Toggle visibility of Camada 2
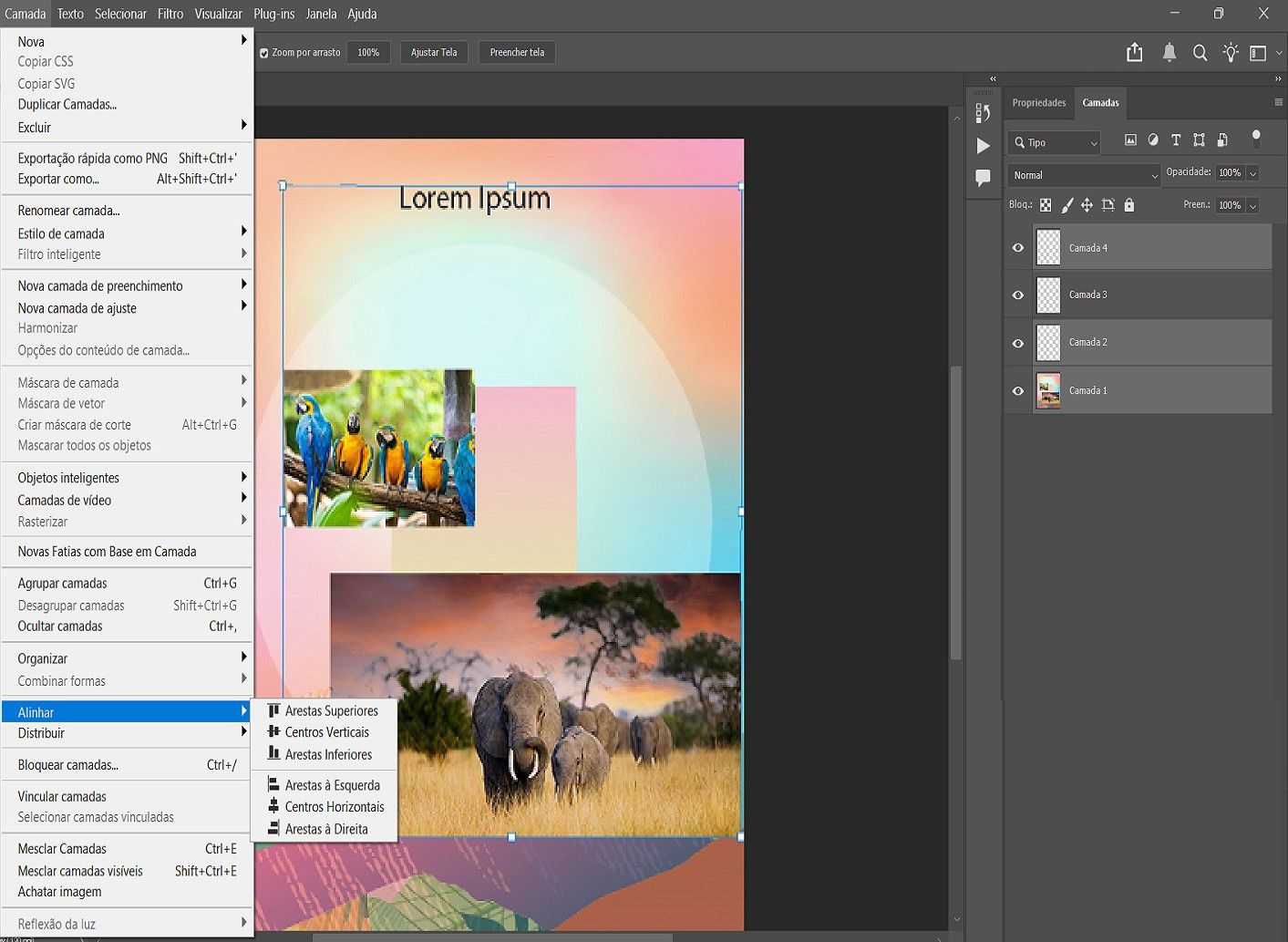 tap(1018, 343)
